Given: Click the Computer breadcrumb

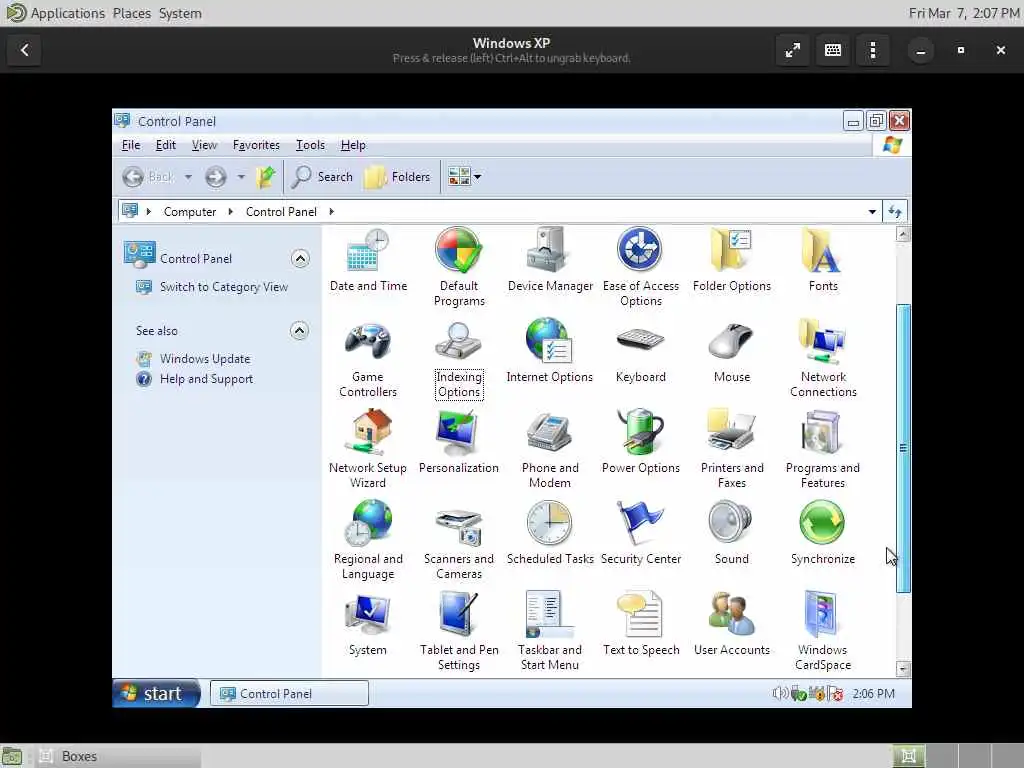Looking at the screenshot, I should (190, 212).
